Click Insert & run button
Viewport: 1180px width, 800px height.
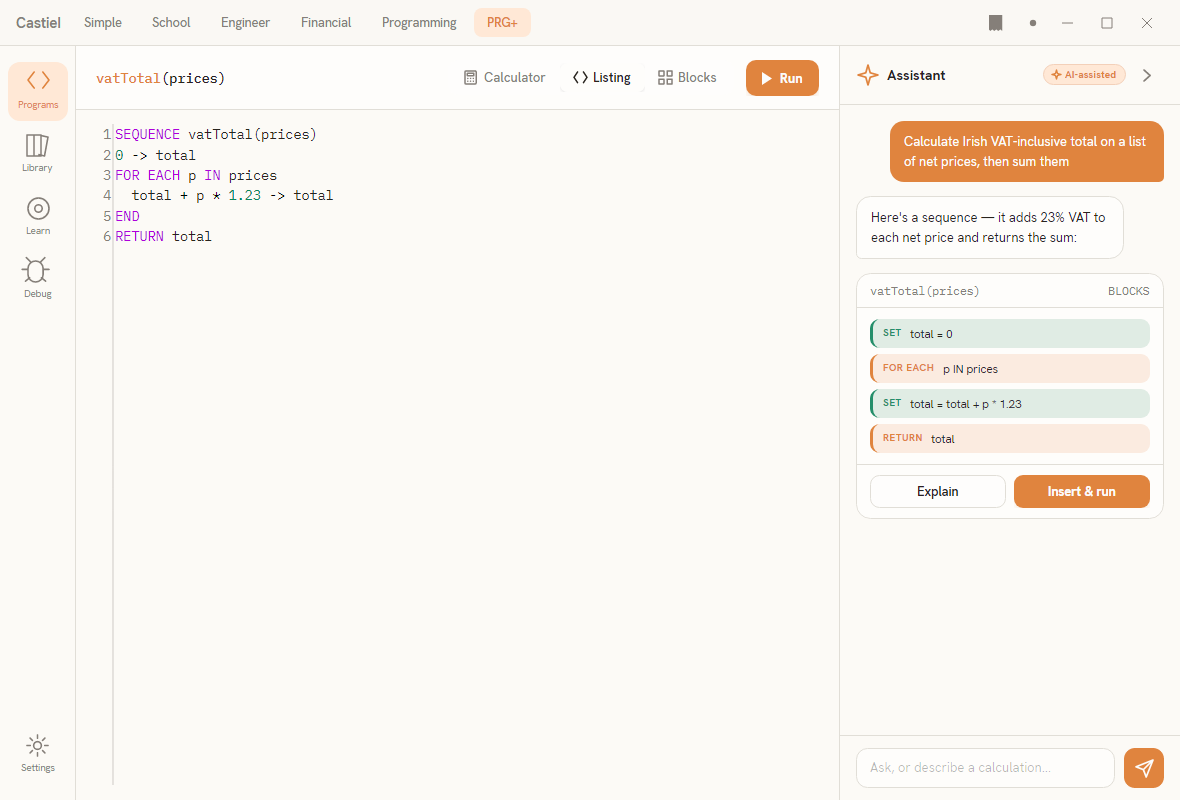[x=1081, y=491]
